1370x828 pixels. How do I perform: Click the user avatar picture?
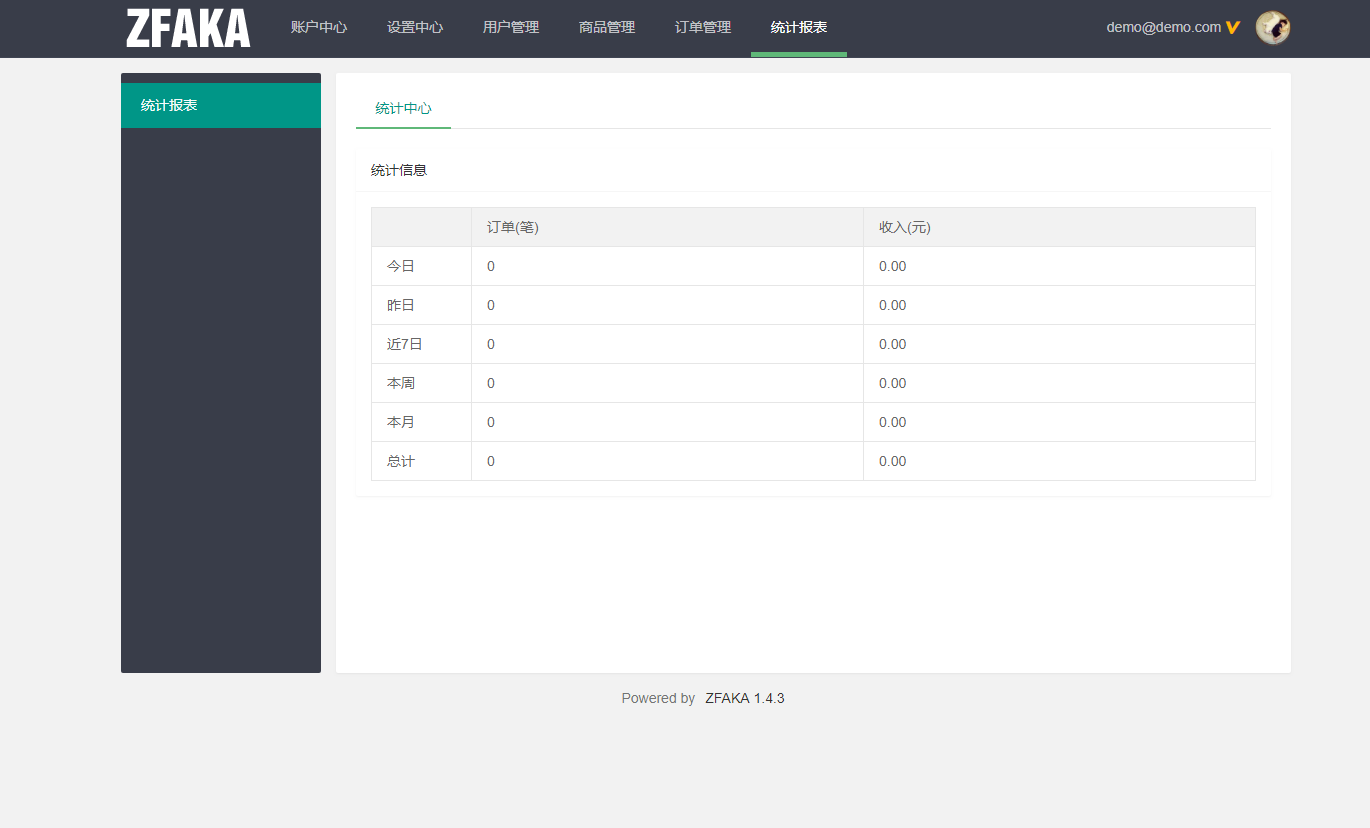(x=1272, y=28)
